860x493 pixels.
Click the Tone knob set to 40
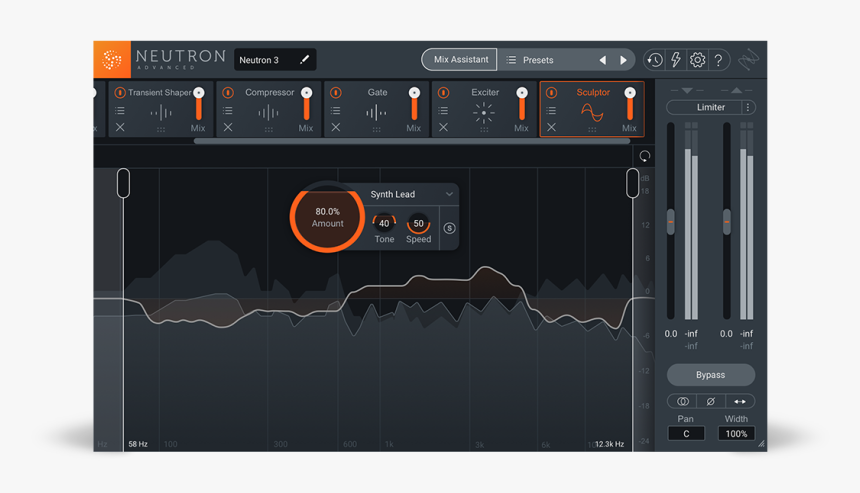click(384, 223)
